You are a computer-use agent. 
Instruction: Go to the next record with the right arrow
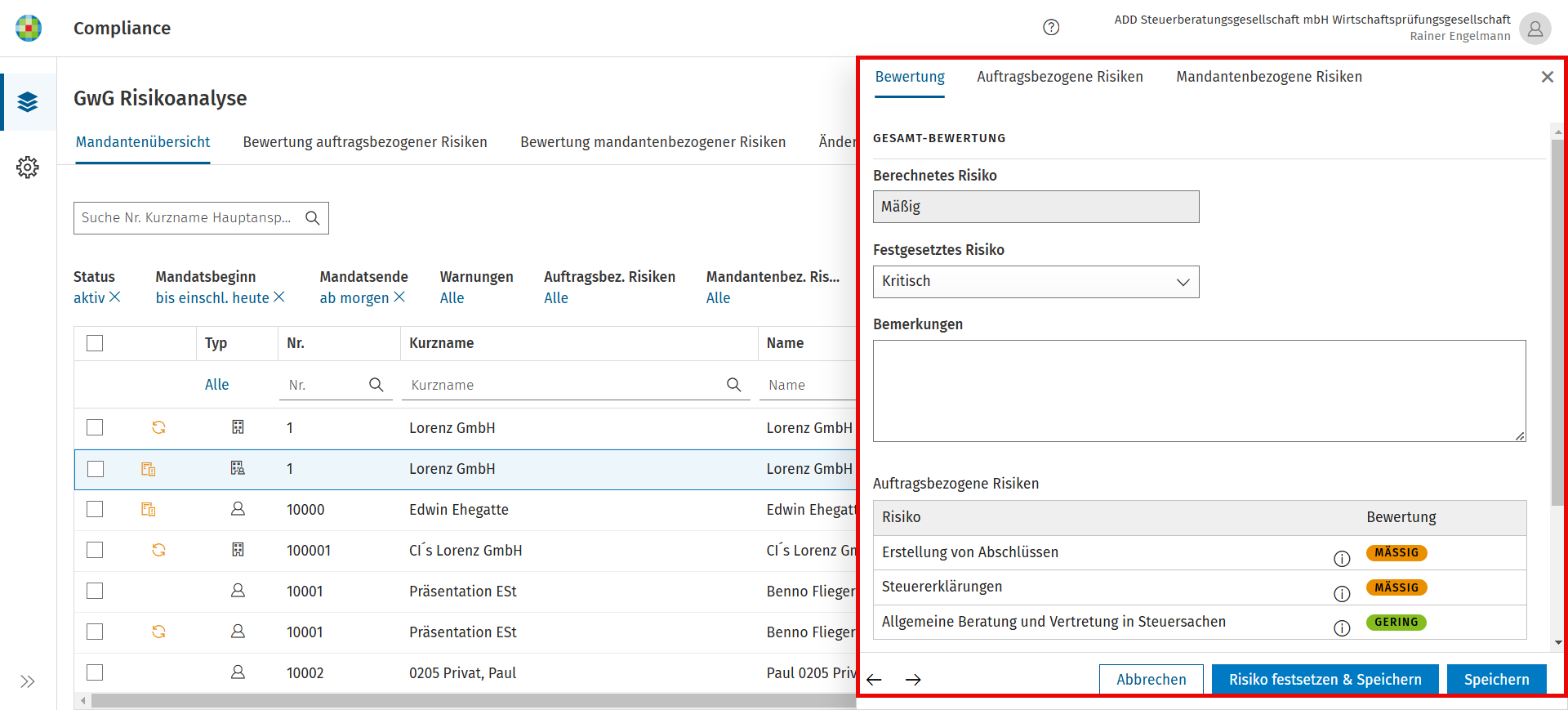click(x=913, y=680)
